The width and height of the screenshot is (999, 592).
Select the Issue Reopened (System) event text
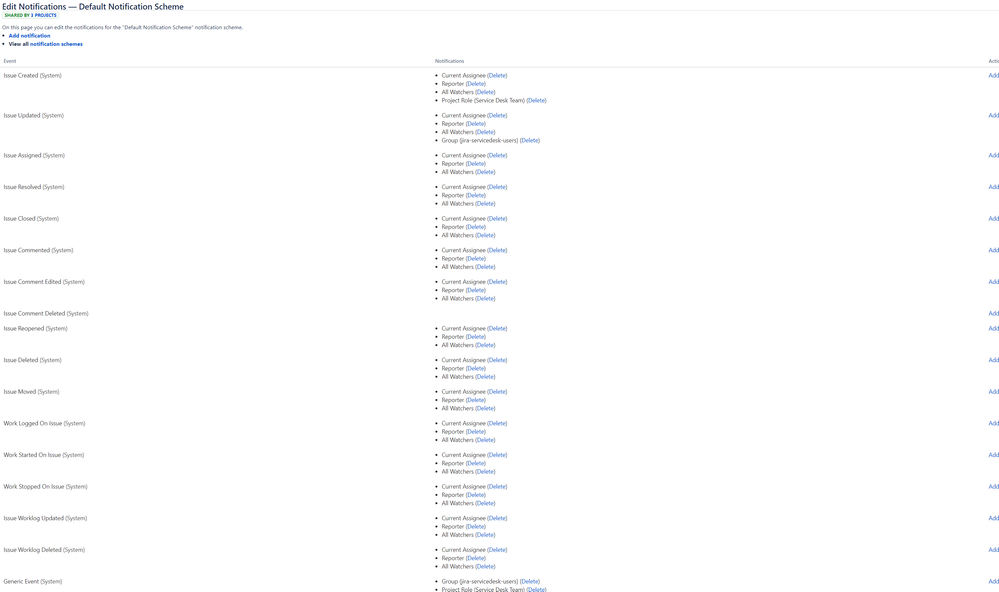coord(35,329)
